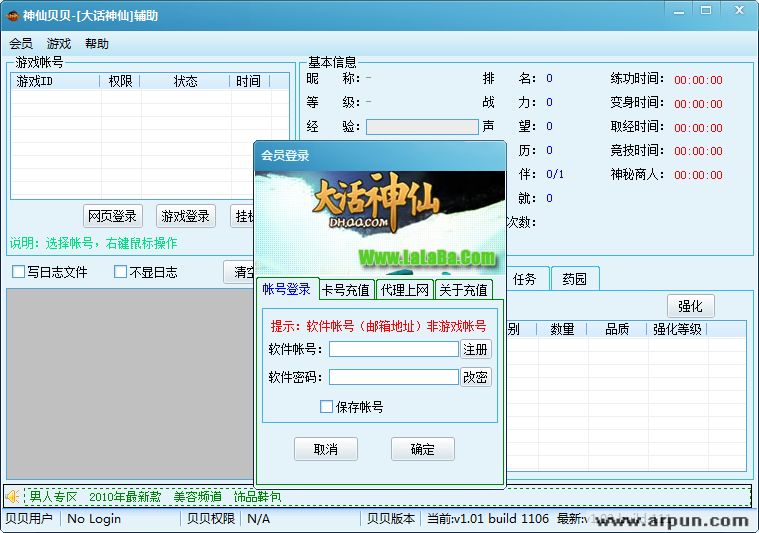This screenshot has width=759, height=533.
Task: Click the No Login status text
Action: point(94,518)
